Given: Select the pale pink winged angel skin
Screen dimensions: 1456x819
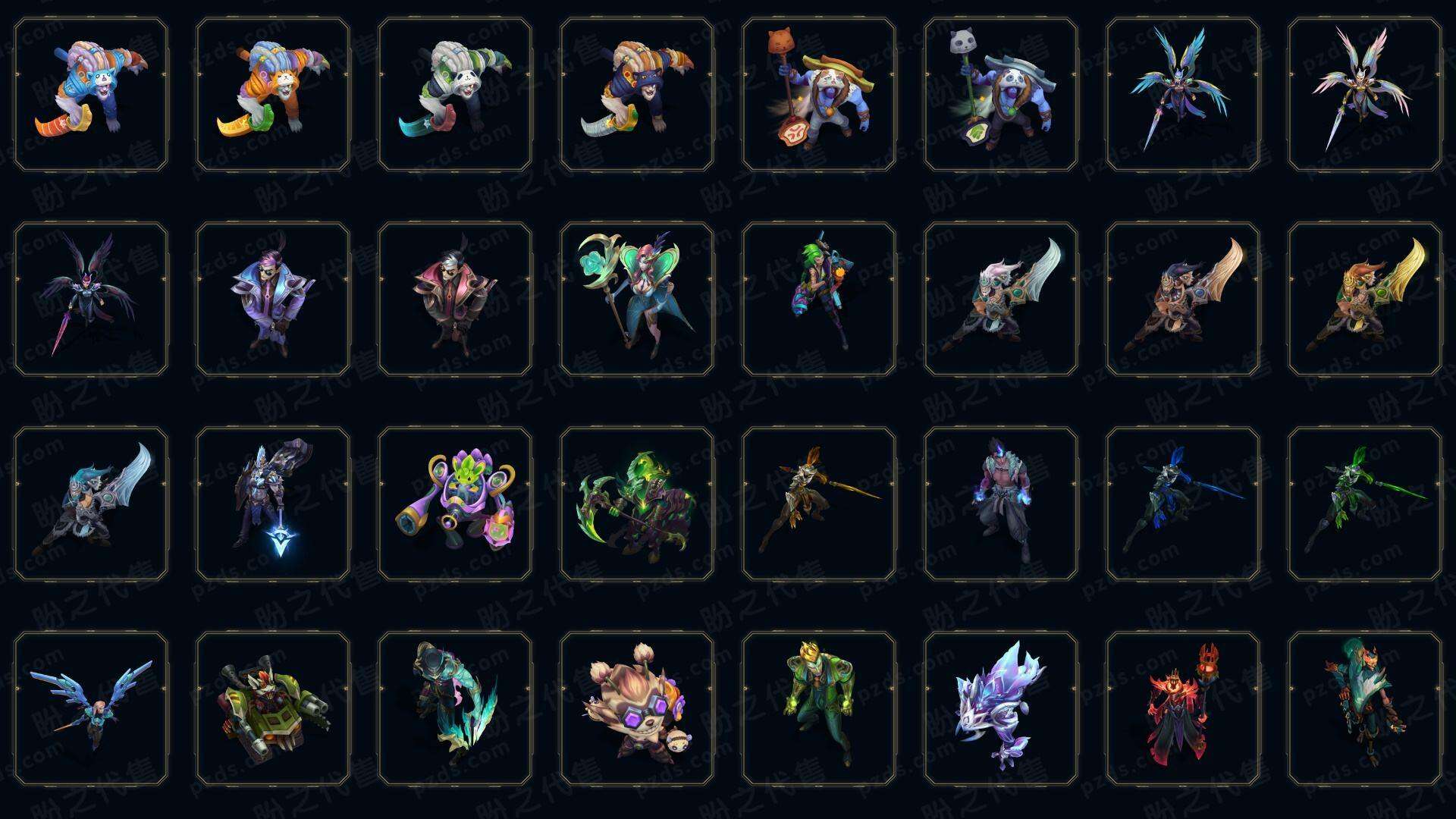Looking at the screenshot, I should tap(1365, 94).
